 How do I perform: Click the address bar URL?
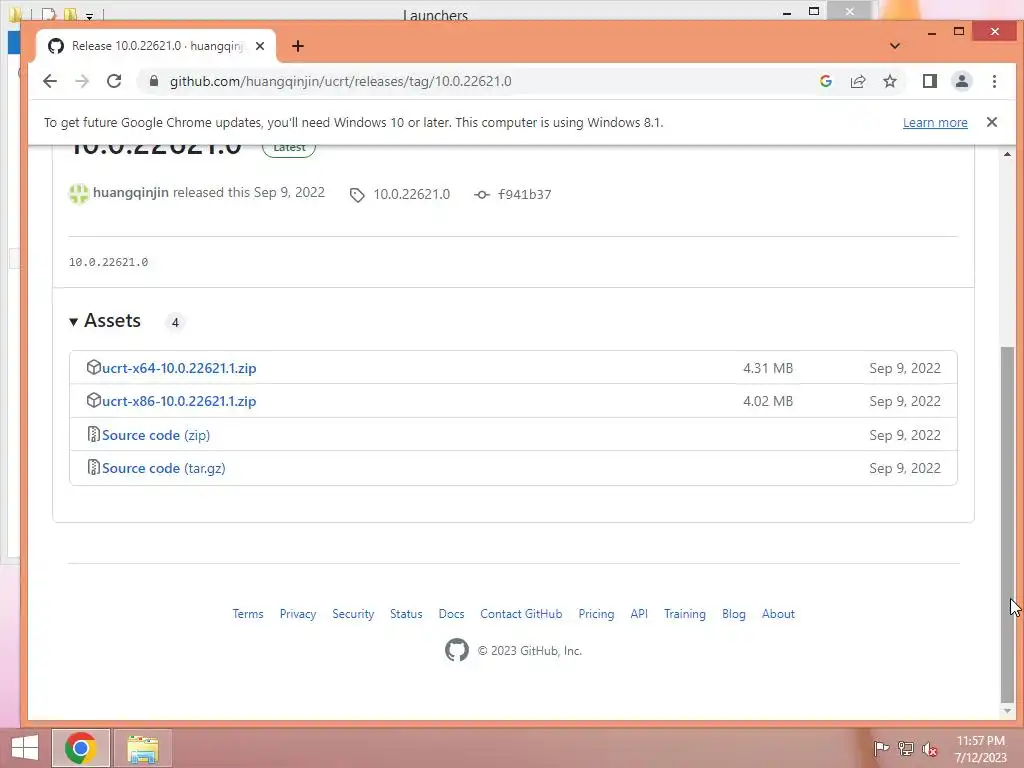(340, 81)
